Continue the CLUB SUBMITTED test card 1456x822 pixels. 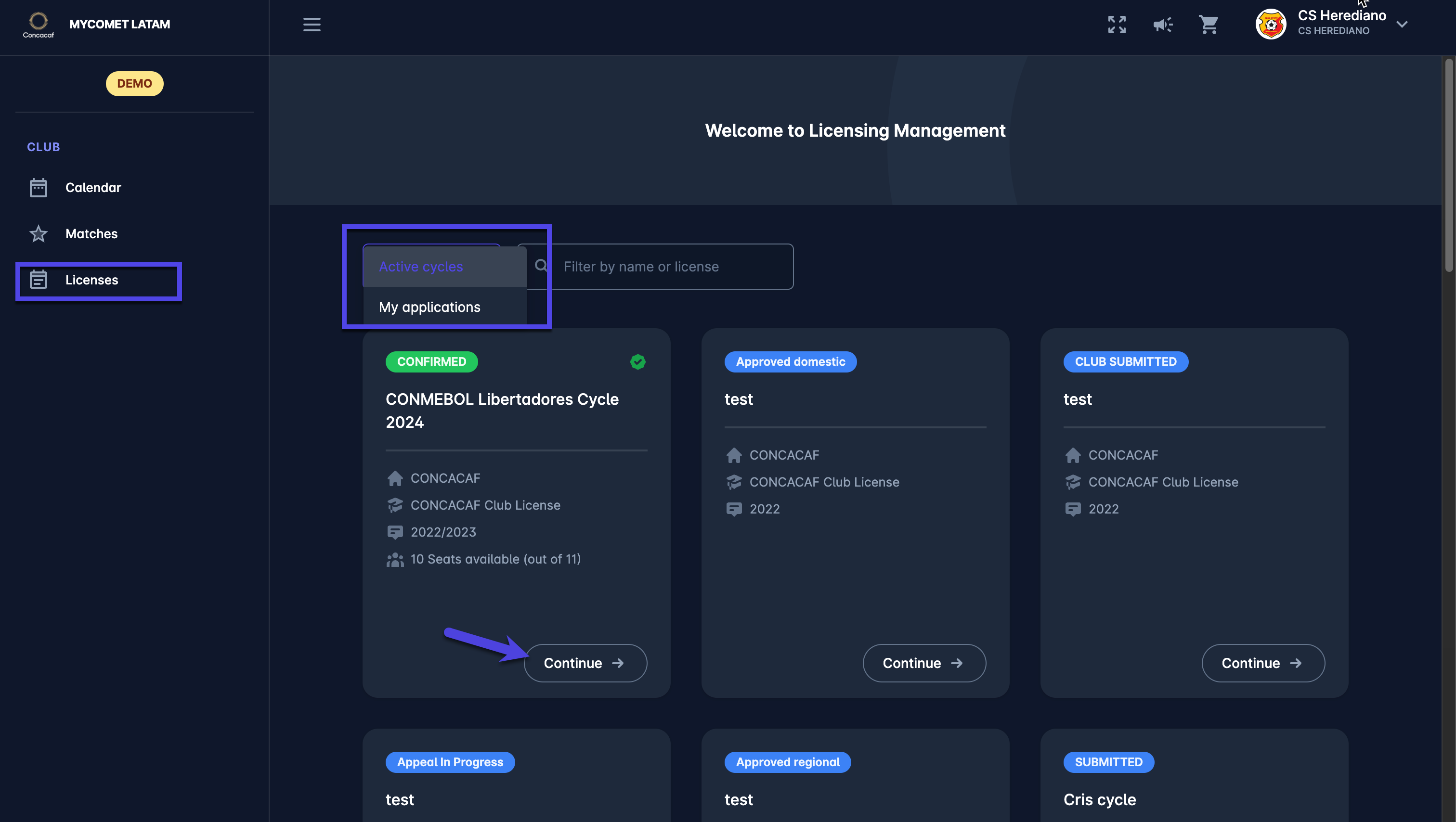pyautogui.click(x=1263, y=663)
